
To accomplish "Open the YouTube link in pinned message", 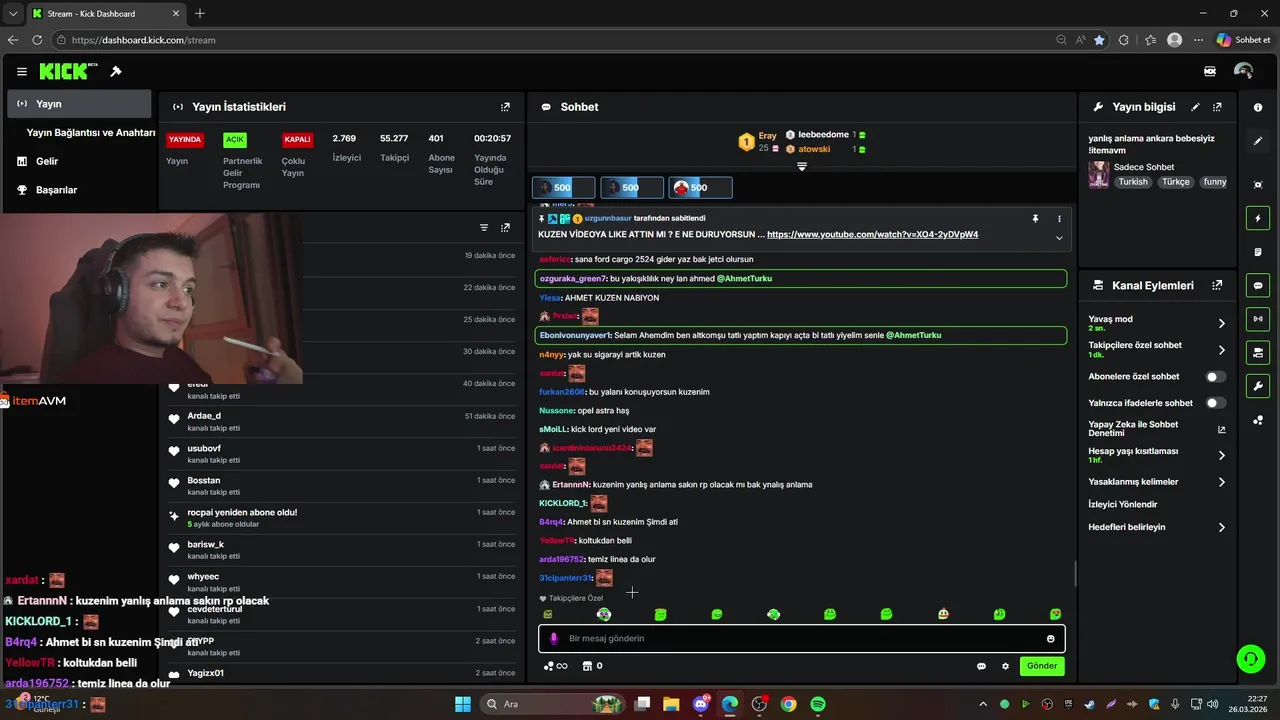I will click(872, 234).
